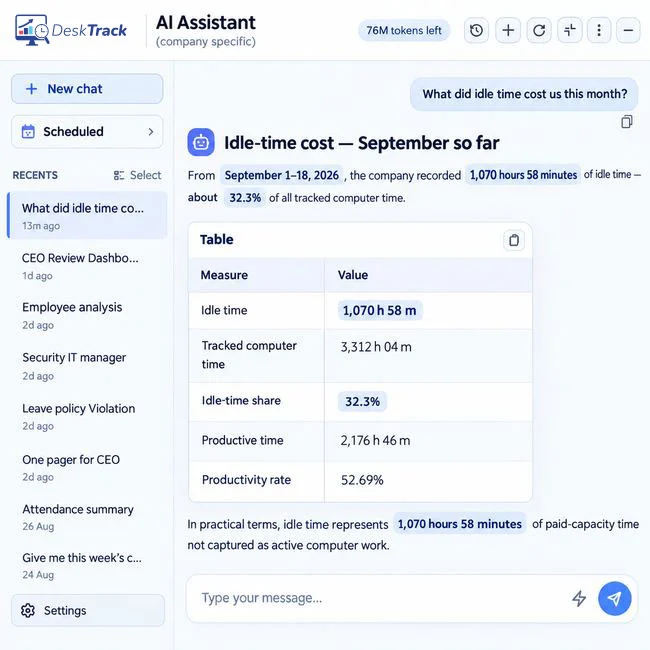Click the 32.3% Idle-time share table value
This screenshot has width=650, height=650.
coord(362,401)
